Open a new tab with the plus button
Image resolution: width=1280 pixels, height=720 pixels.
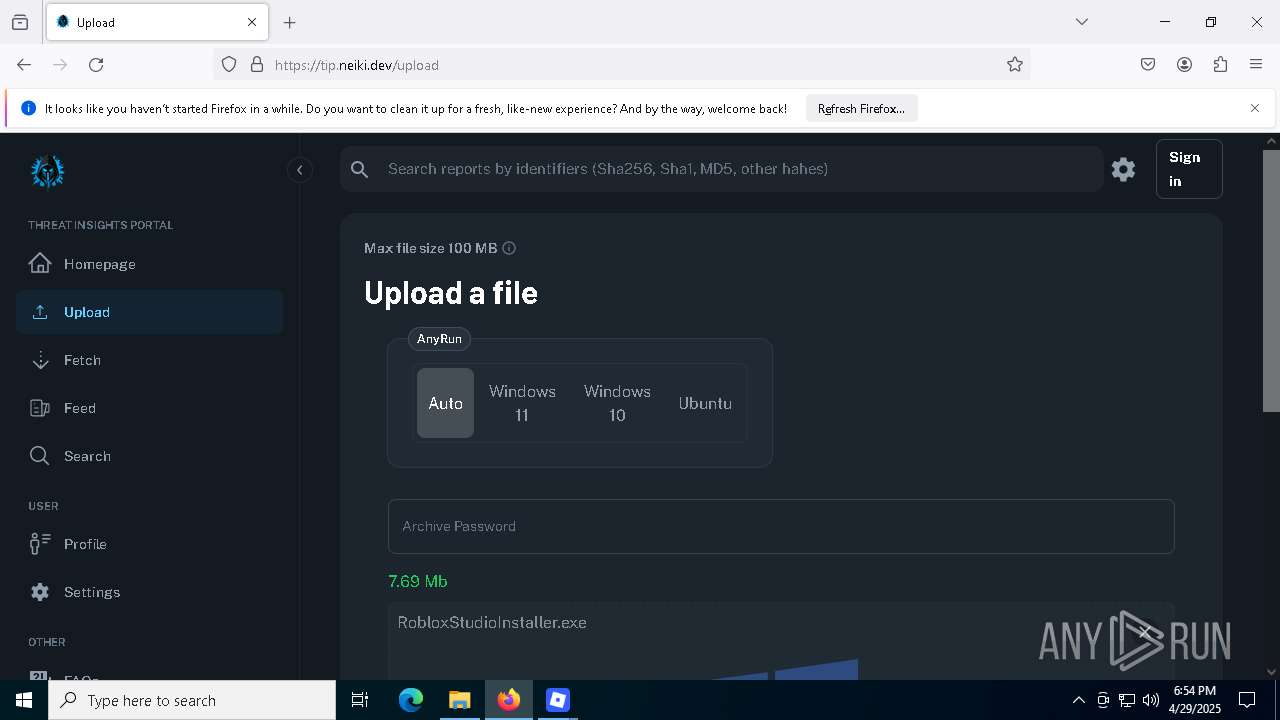tap(290, 22)
